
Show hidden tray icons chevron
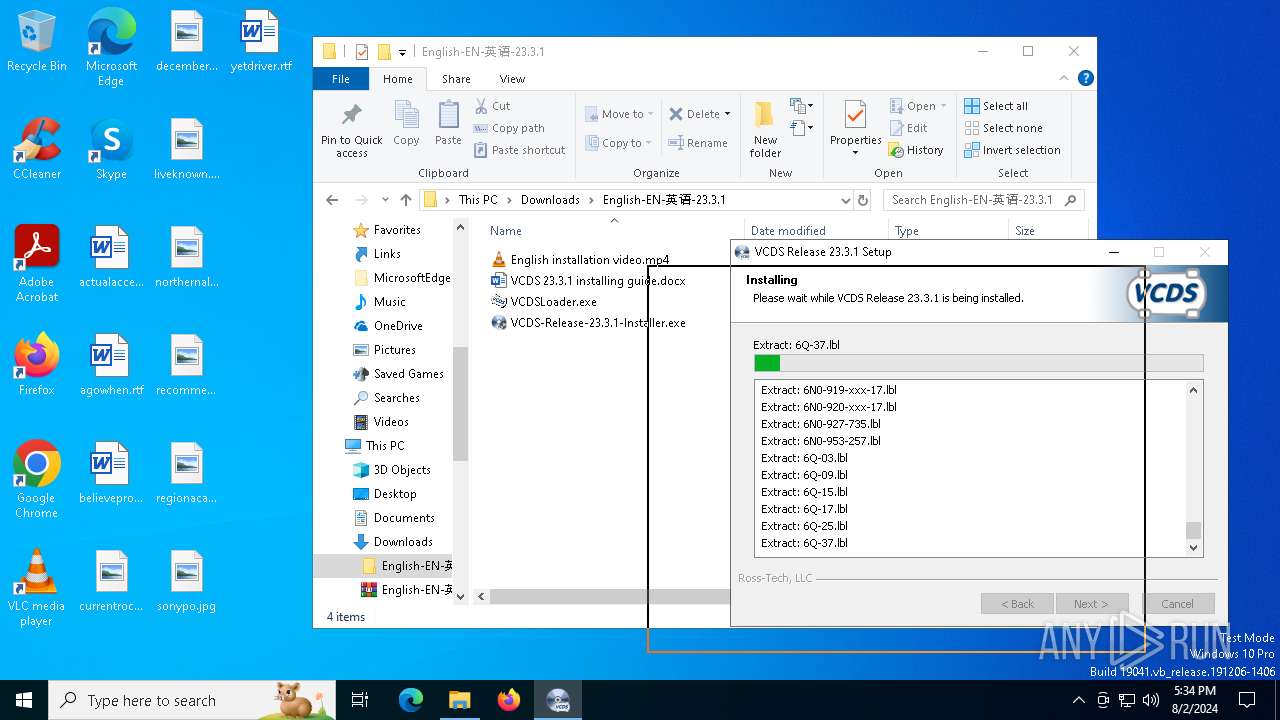tap(1078, 700)
